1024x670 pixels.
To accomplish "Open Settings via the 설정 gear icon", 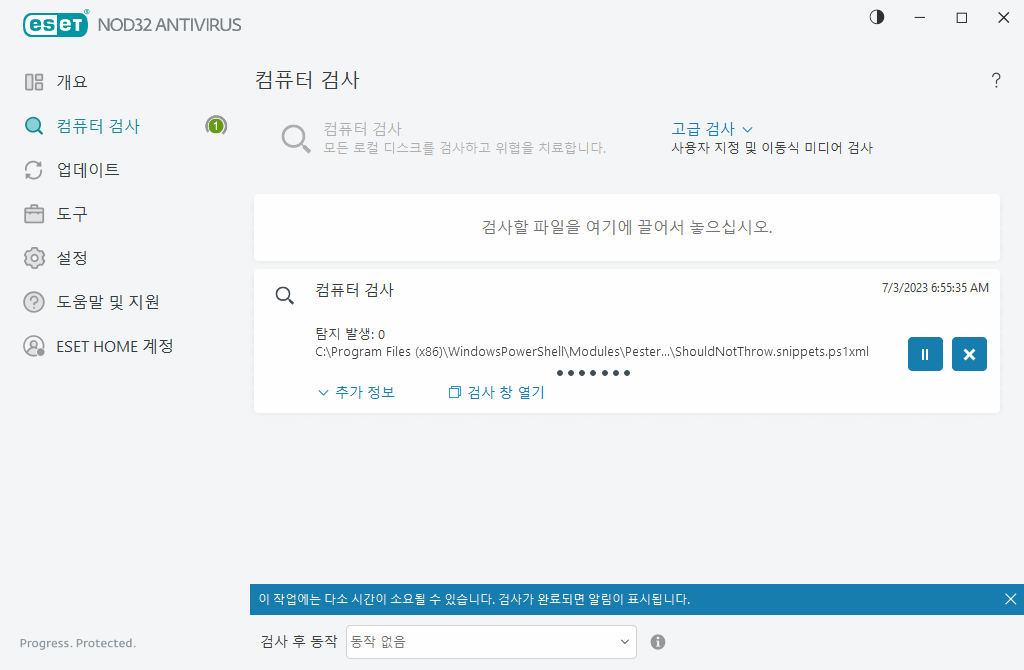I will coord(36,257).
